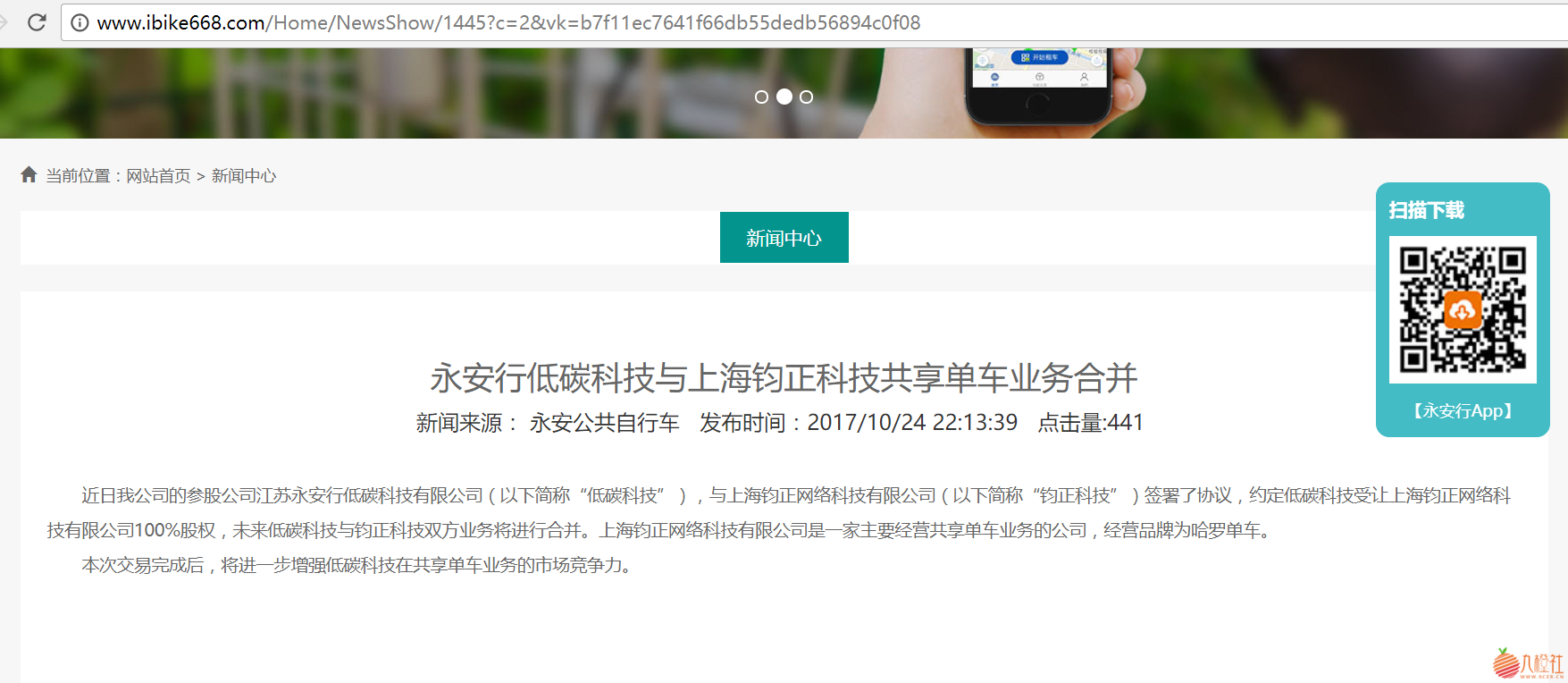The width and height of the screenshot is (1568, 683).
Task: Click the article headline about 共享单车业务合并
Action: [784, 378]
